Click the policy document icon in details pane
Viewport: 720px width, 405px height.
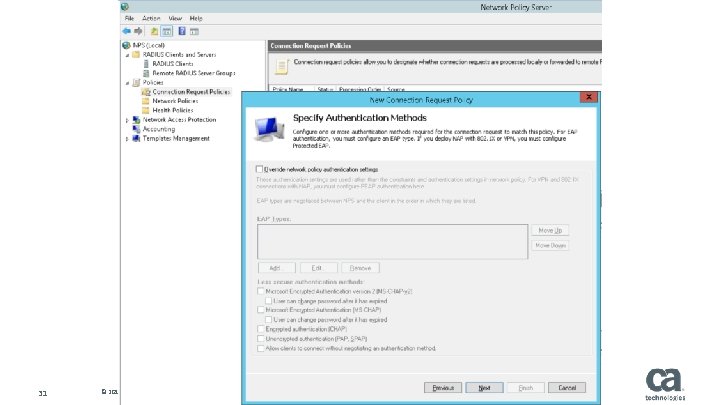point(281,66)
